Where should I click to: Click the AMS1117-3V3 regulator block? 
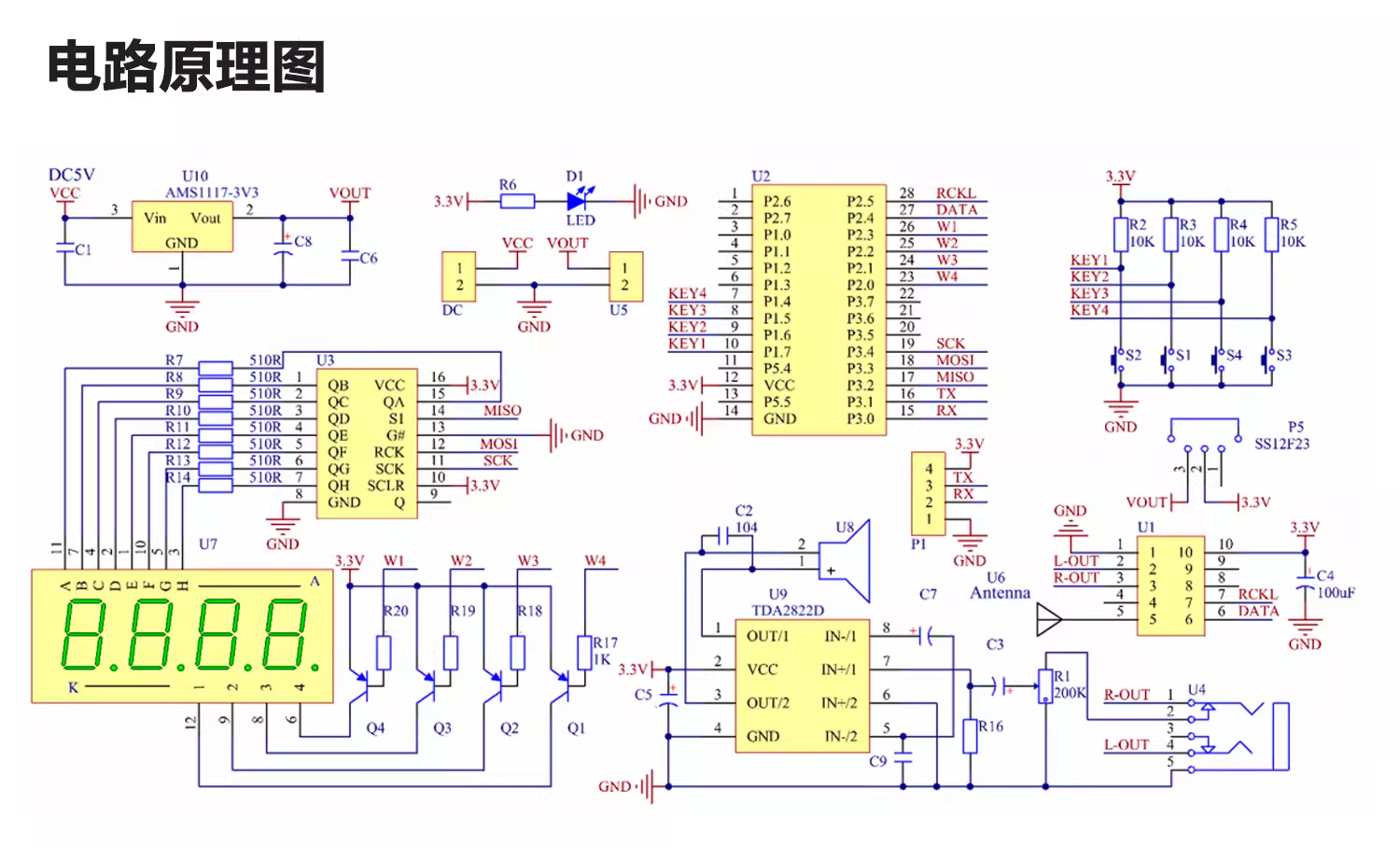coord(182,227)
